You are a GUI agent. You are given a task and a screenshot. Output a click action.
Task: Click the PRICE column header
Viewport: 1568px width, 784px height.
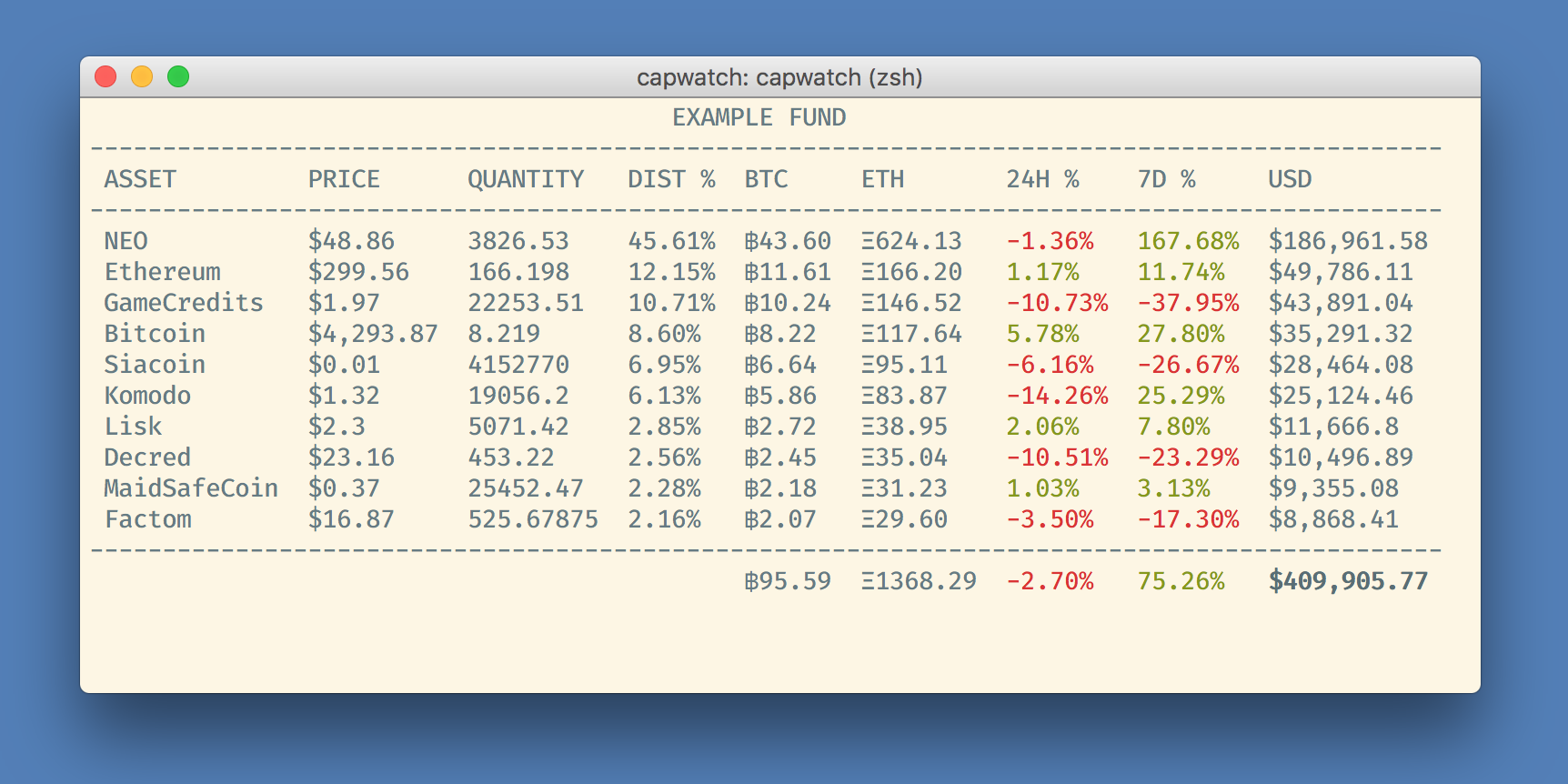click(344, 179)
